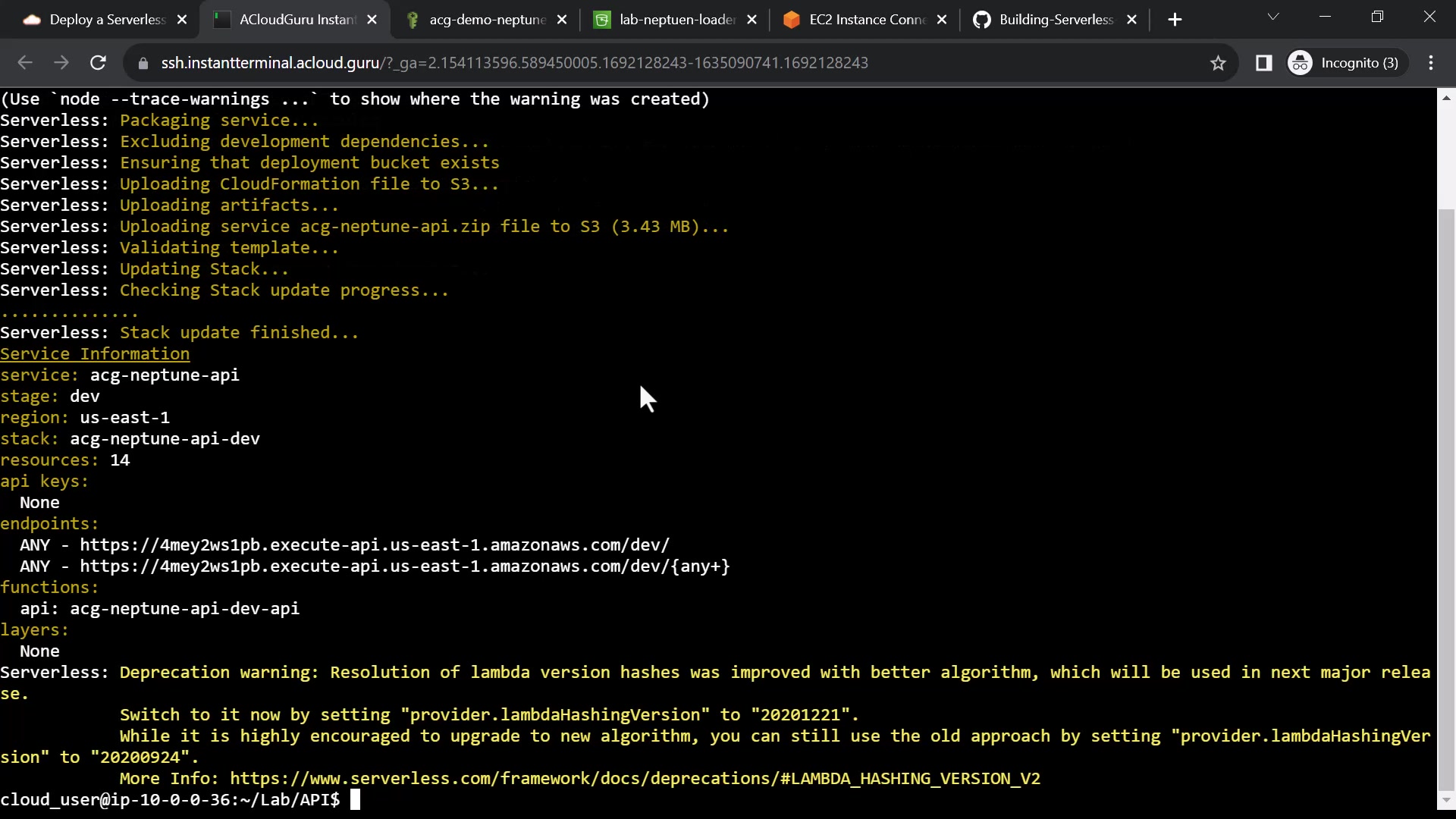Image resolution: width=1456 pixels, height=819 pixels.
Task: Click the serverless.com deprecations link in the terminal
Action: [635, 779]
